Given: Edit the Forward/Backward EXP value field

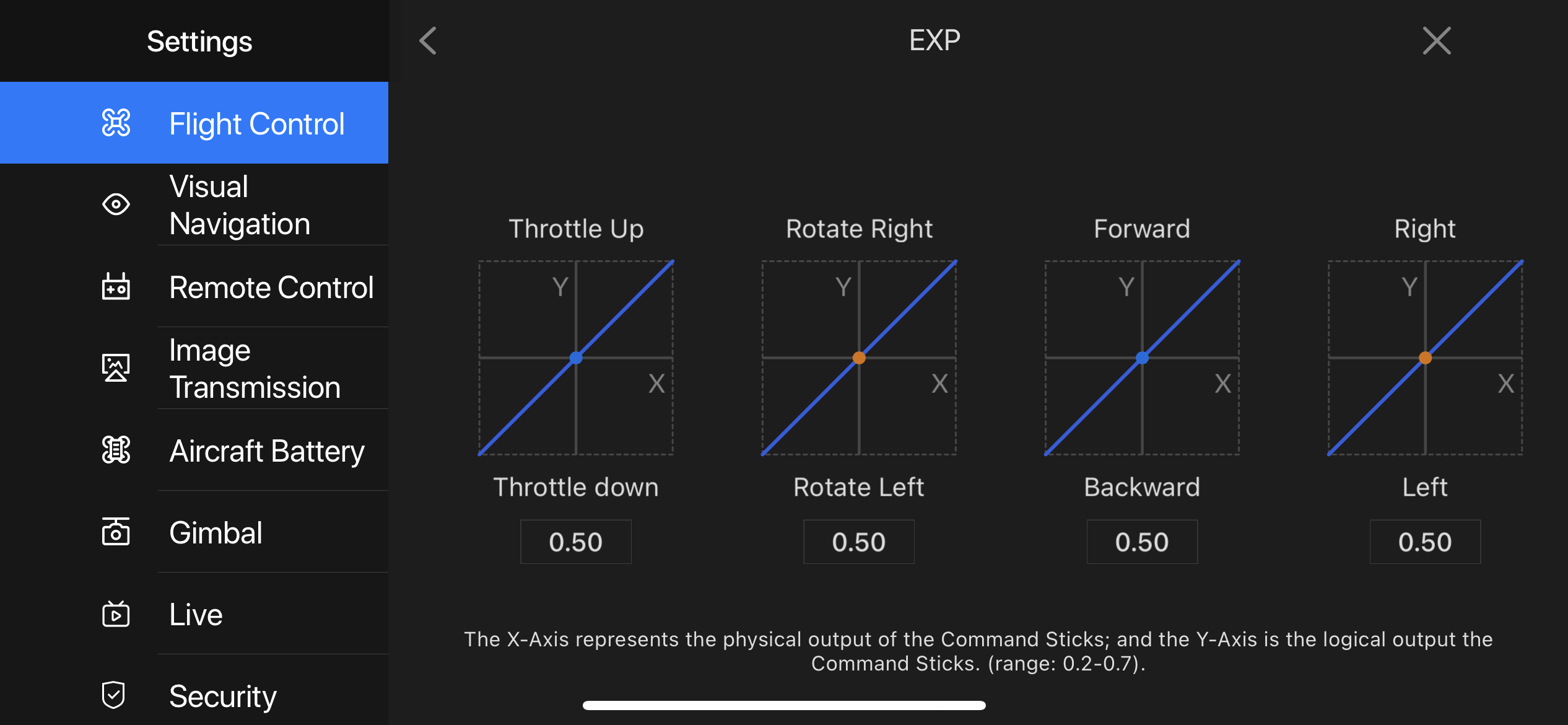Looking at the screenshot, I should (x=1142, y=542).
